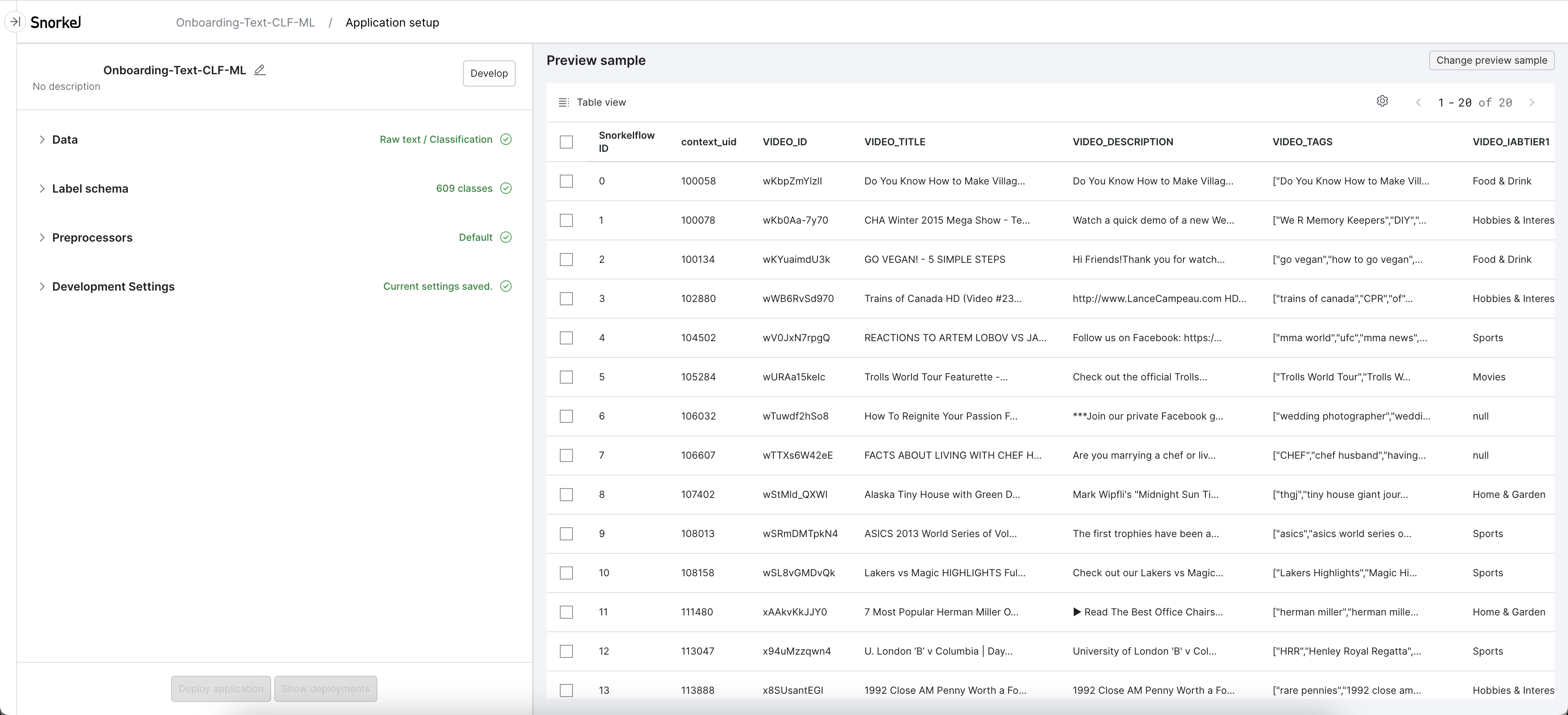Screen dimensions: 1568x715
Task: Click the Snorkelflow ID column header
Action: tap(626, 142)
